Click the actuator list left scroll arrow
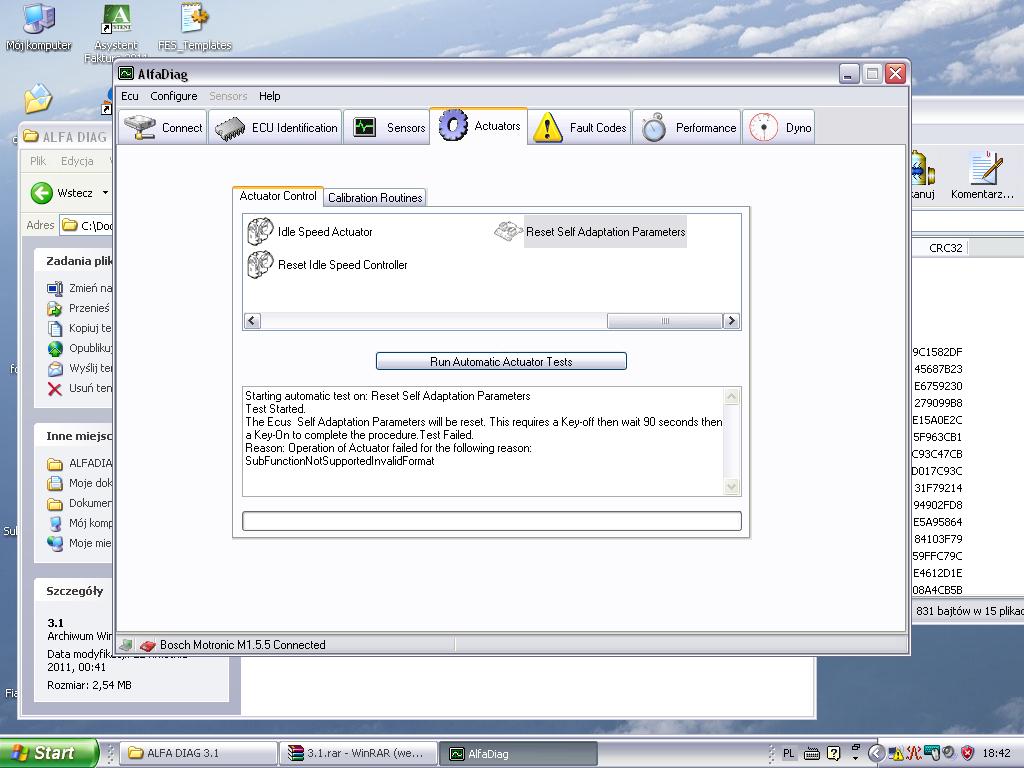The image size is (1024, 768). (252, 321)
